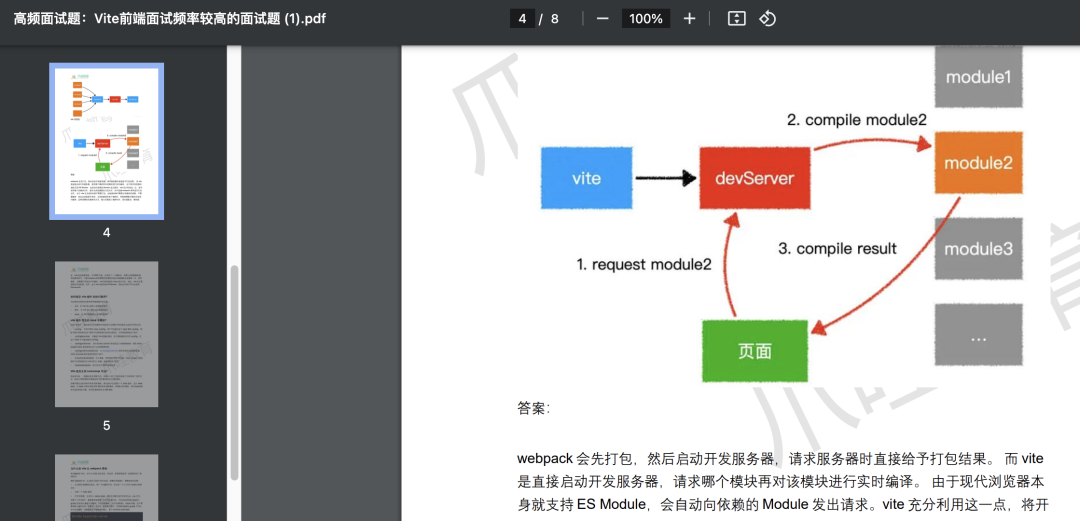This screenshot has width=1080, height=521.
Task: Click the orange module2 box
Action: (x=978, y=163)
